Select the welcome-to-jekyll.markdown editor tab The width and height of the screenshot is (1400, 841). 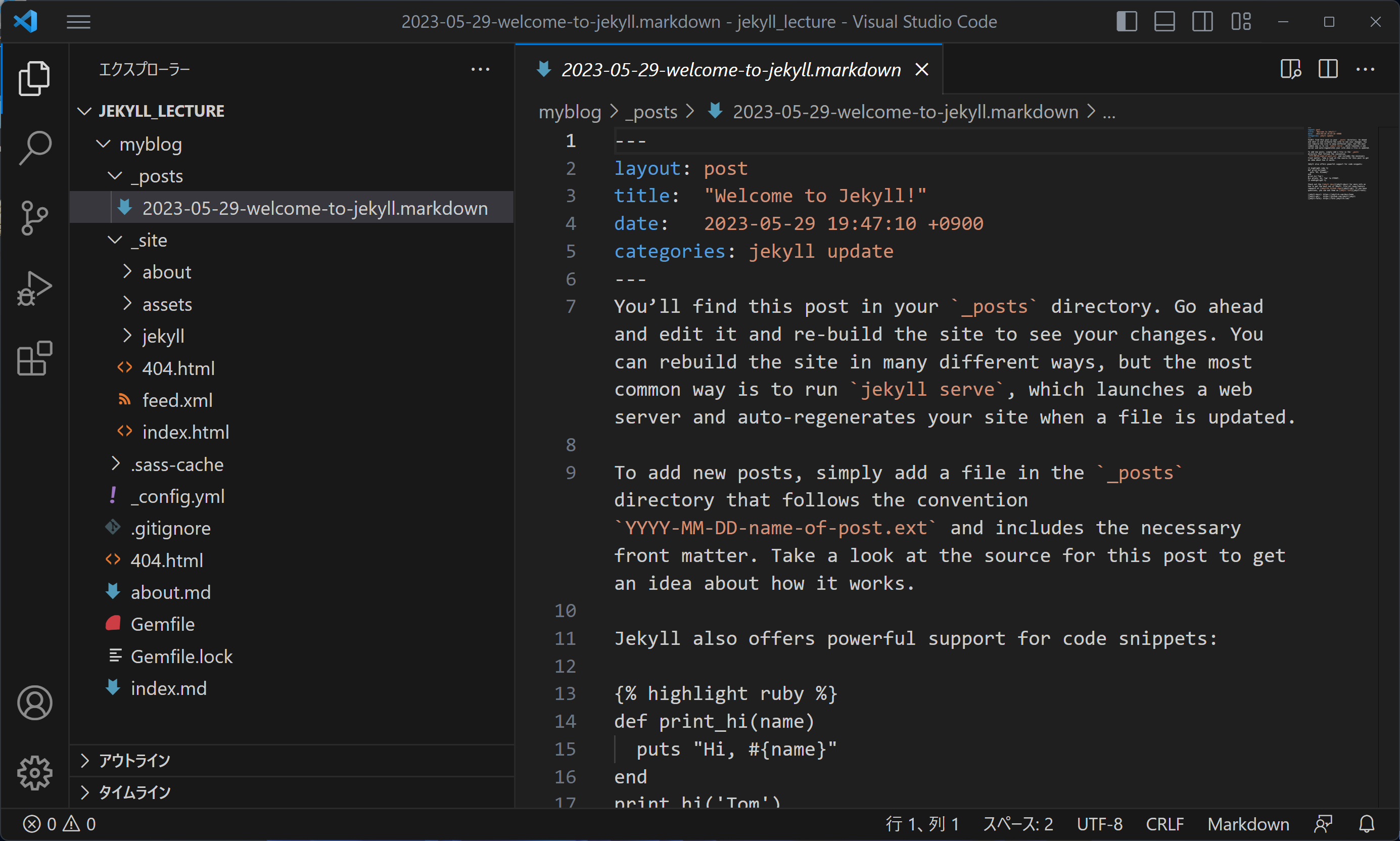coord(730,70)
